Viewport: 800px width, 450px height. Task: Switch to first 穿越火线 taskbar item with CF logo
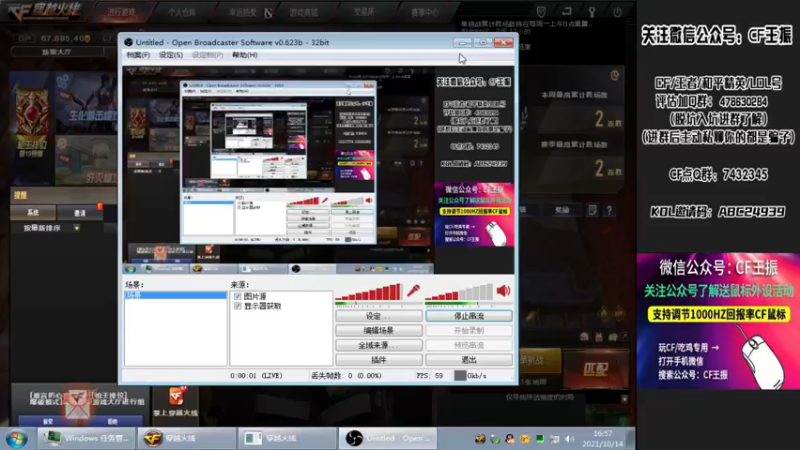(x=186, y=438)
